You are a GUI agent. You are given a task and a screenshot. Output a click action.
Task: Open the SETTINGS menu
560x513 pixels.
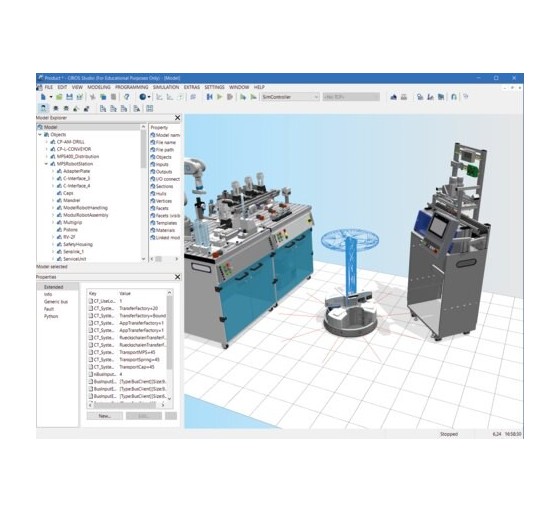pos(214,87)
